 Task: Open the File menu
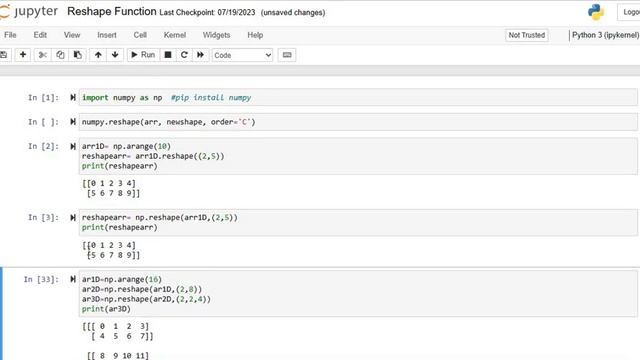pos(10,35)
